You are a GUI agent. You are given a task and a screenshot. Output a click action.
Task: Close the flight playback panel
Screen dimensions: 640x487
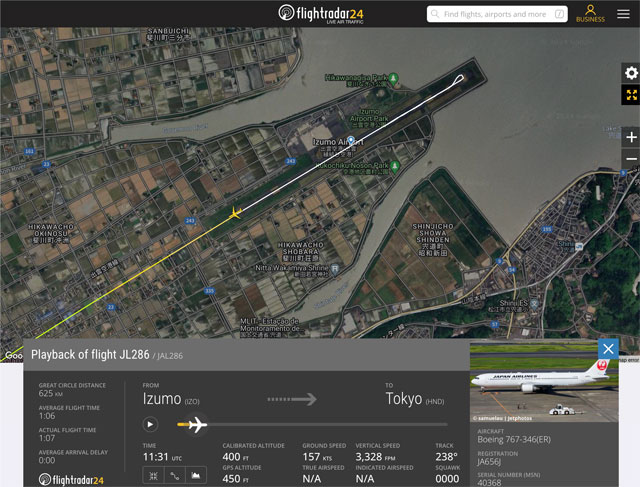pos(608,348)
